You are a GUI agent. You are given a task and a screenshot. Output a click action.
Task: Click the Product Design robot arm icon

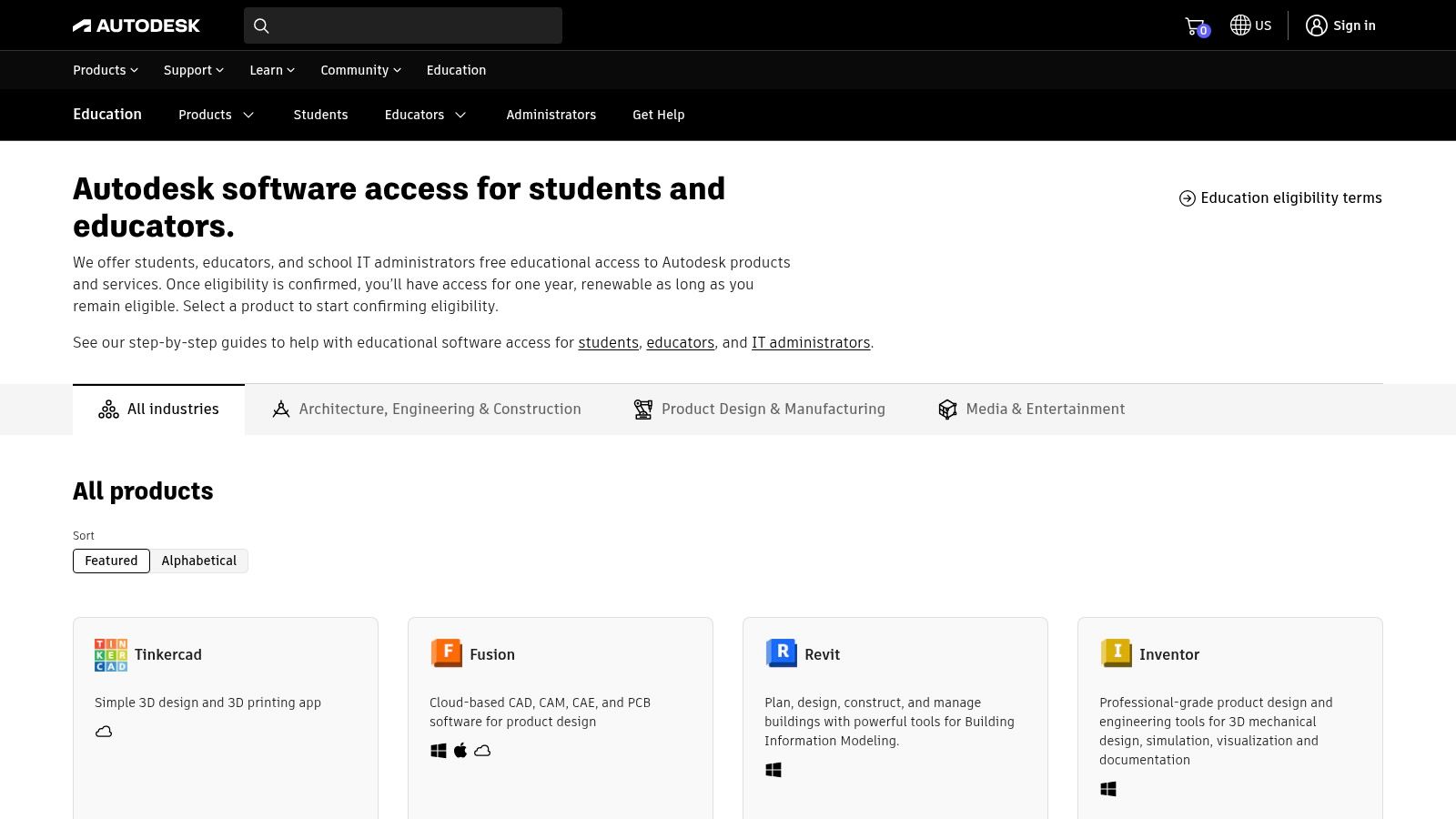pos(643,409)
